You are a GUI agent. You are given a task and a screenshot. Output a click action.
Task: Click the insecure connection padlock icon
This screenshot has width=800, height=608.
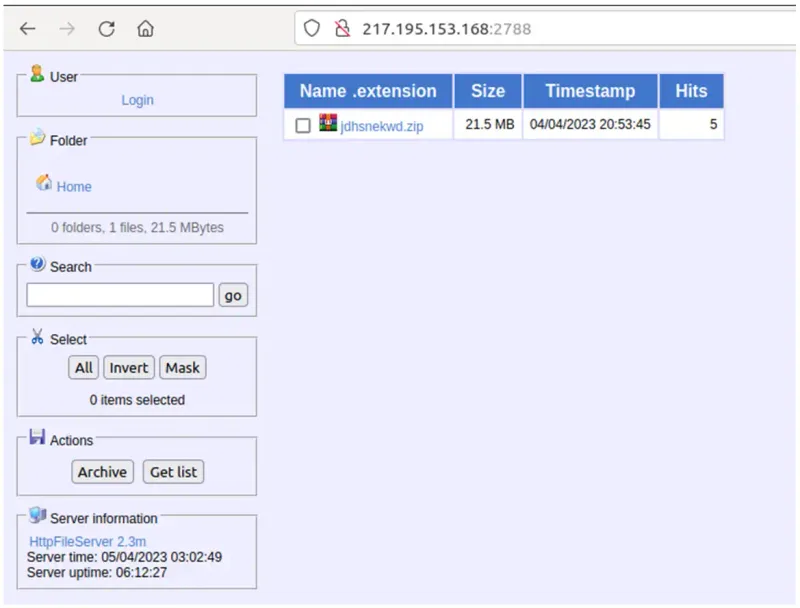click(342, 28)
